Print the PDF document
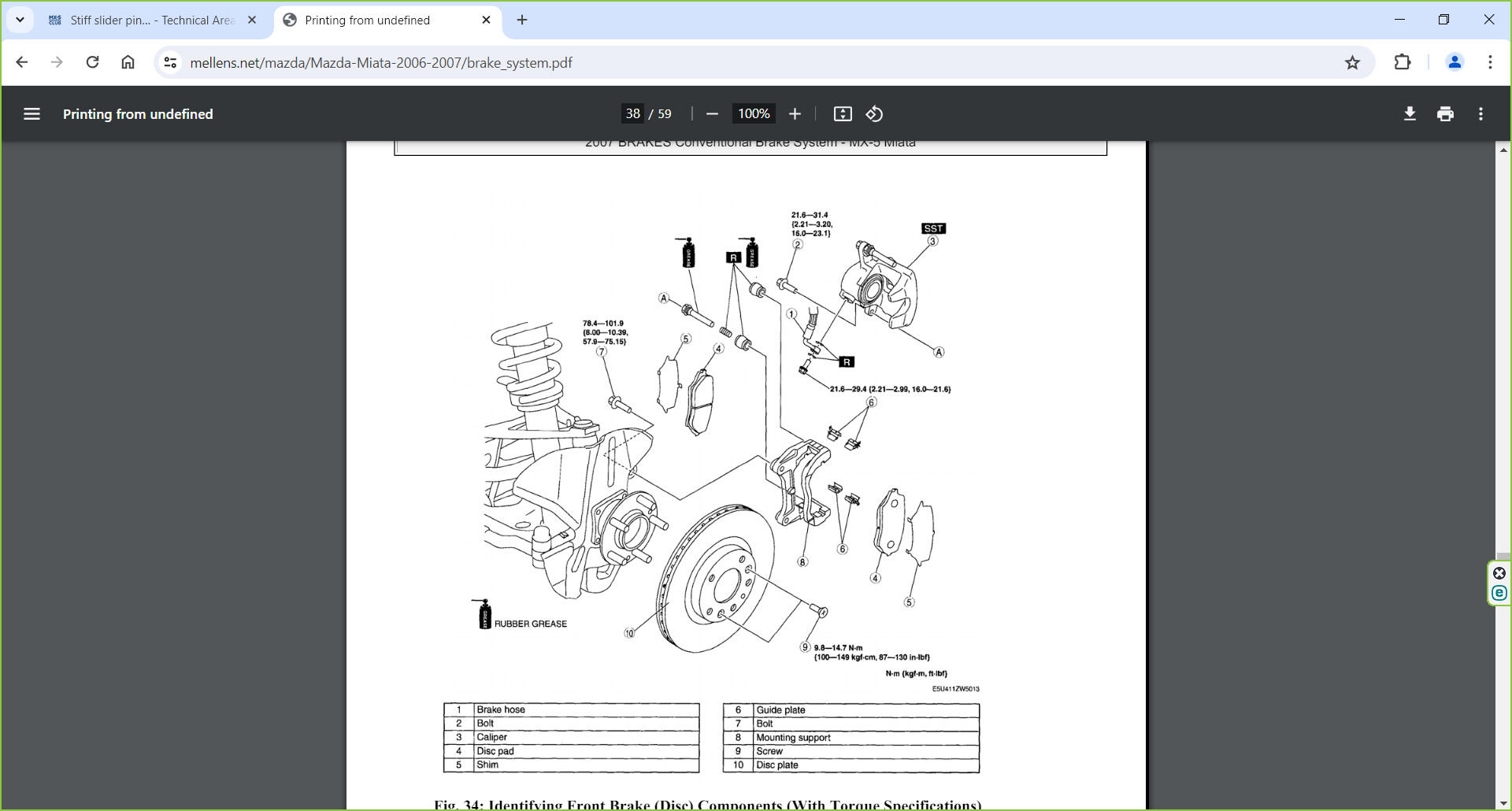 click(1445, 114)
